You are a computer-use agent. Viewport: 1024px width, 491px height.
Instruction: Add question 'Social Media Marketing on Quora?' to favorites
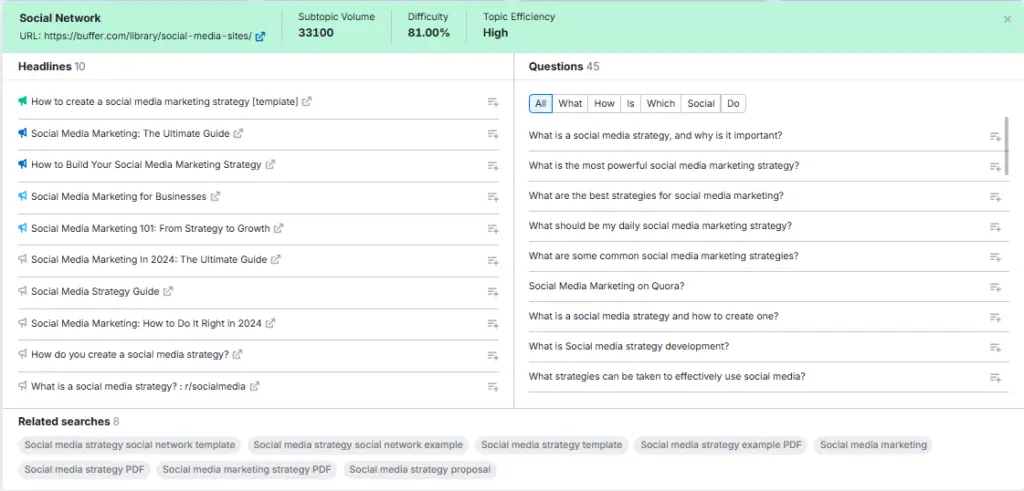[995, 287]
